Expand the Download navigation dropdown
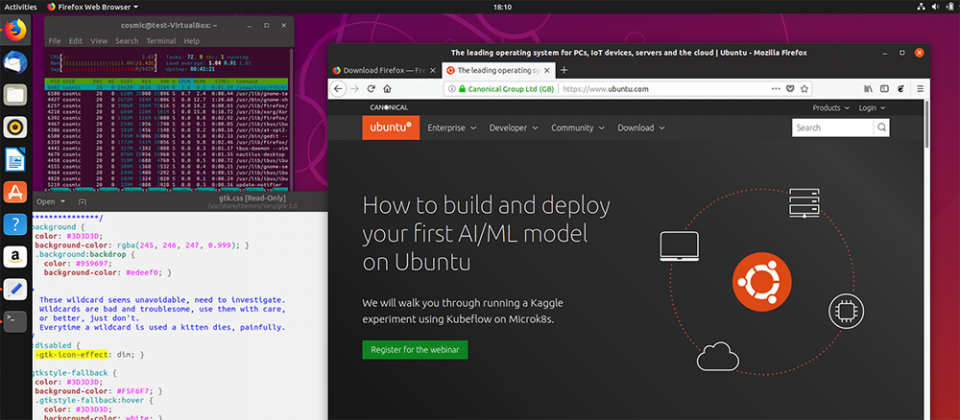960x420 pixels. coord(641,128)
